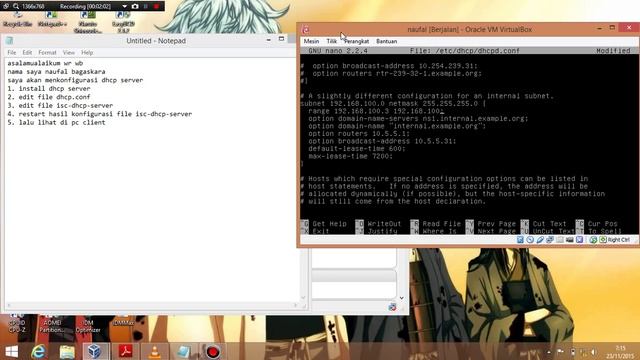Stop the recording with the red button
The height and width of the screenshot is (360, 640).
click(156, 6)
